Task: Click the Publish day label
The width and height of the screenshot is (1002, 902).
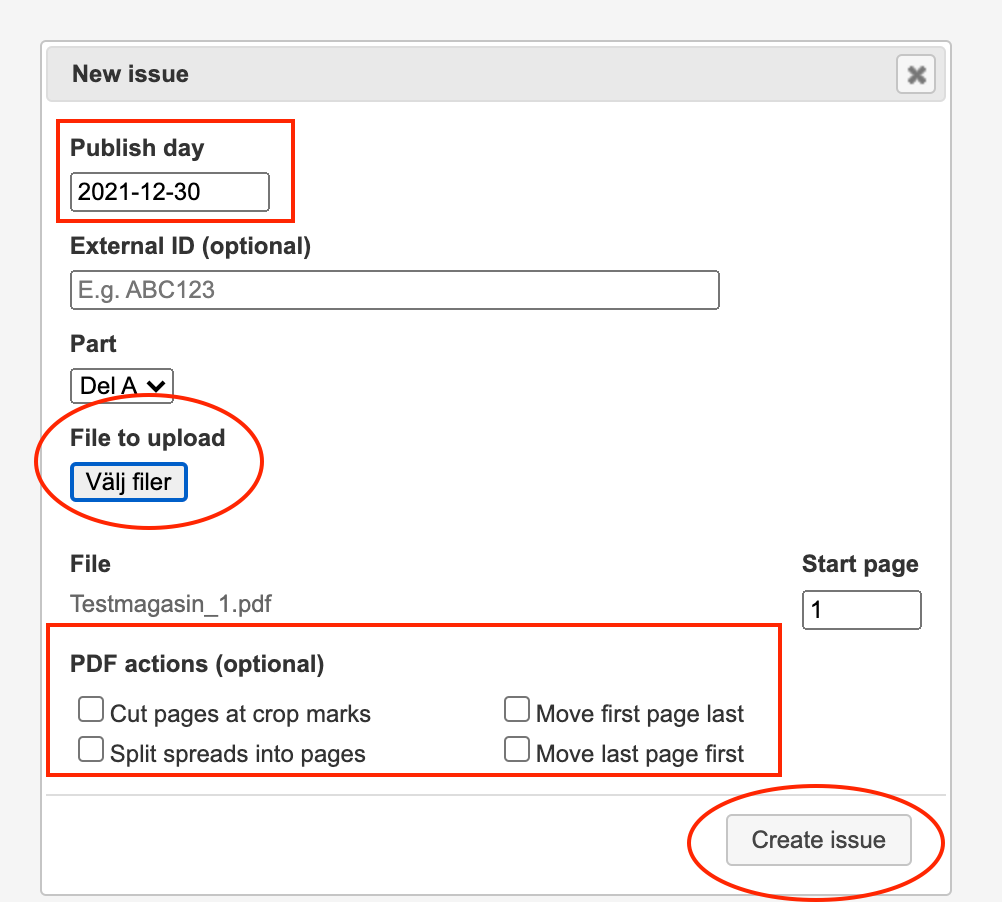Action: tap(137, 148)
